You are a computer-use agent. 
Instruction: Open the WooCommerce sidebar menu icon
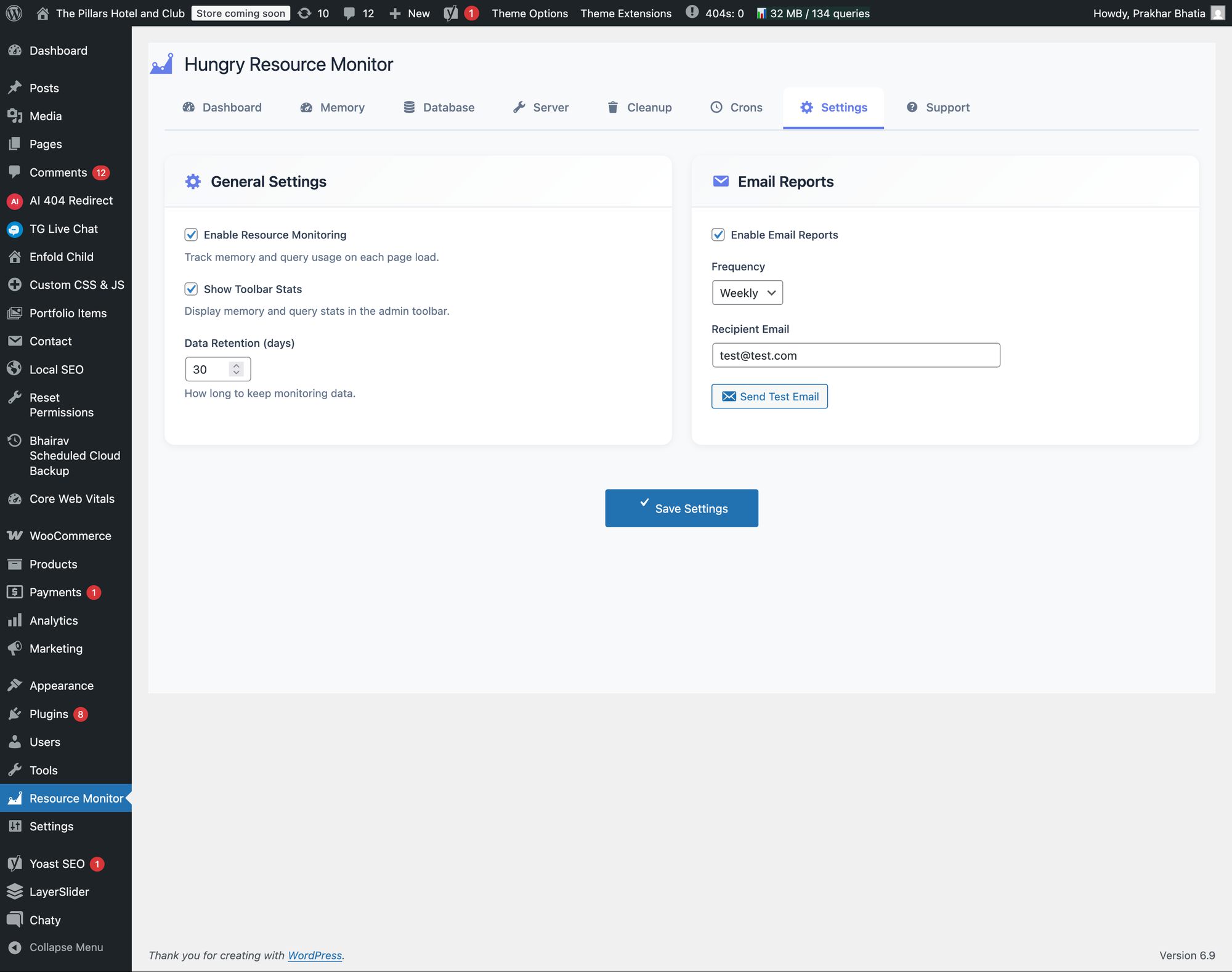point(15,536)
